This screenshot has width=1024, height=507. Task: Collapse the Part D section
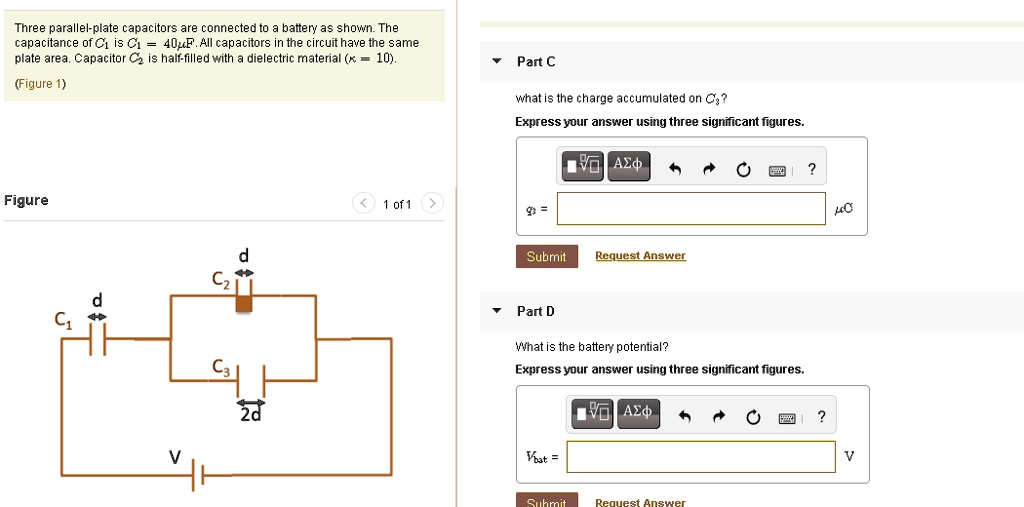[497, 311]
